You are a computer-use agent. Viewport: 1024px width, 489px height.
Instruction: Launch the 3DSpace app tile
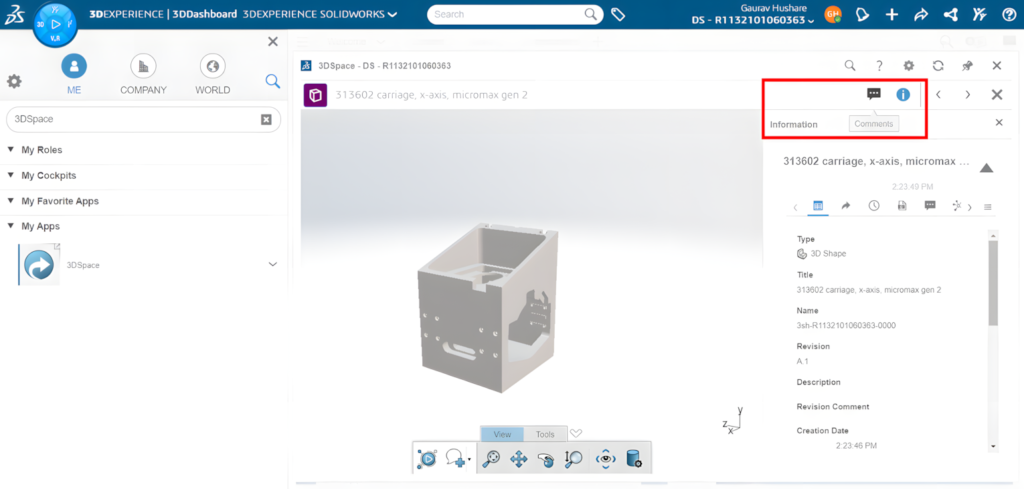[x=40, y=264]
